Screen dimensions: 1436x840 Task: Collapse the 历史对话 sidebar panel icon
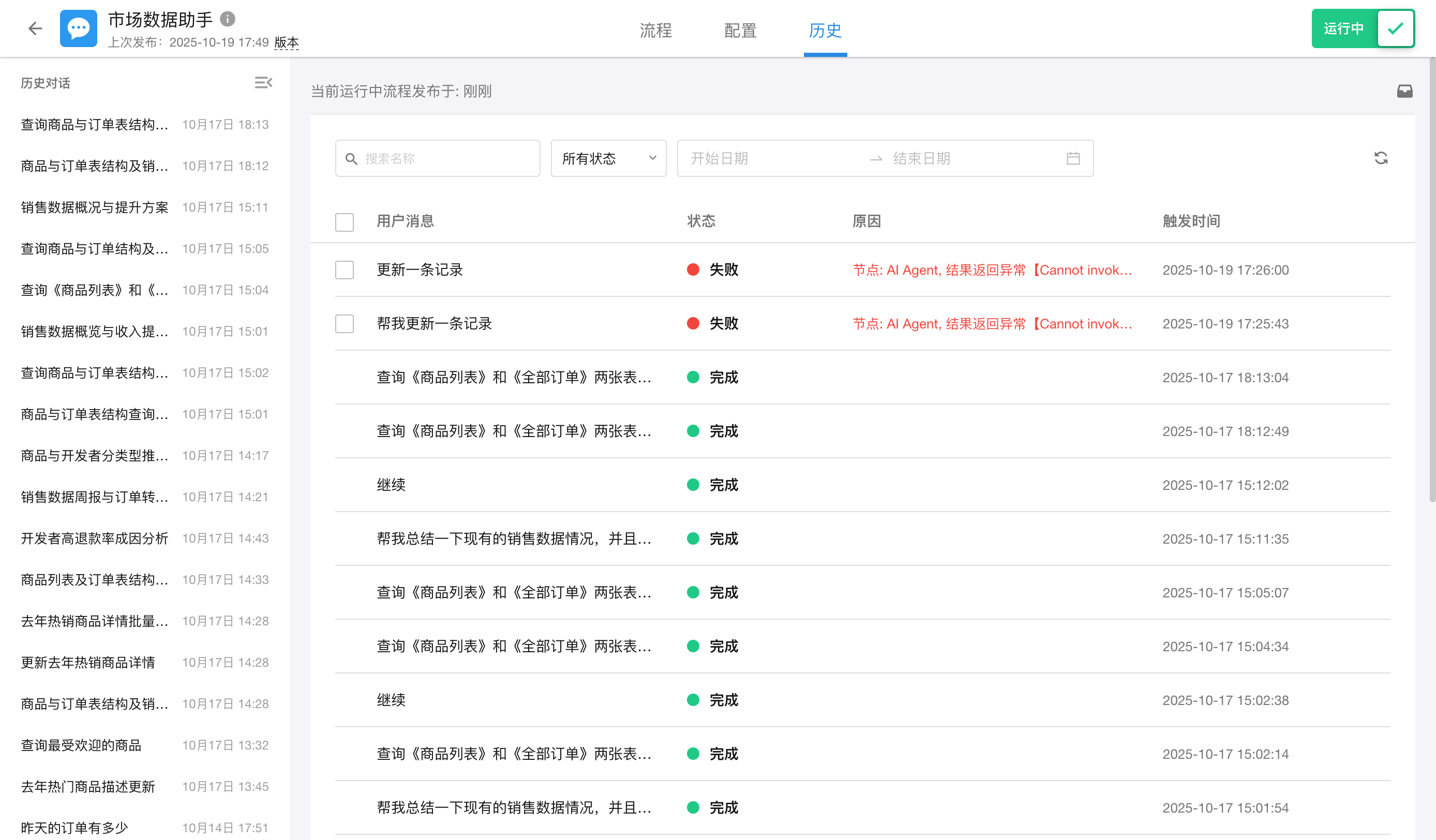(263, 83)
